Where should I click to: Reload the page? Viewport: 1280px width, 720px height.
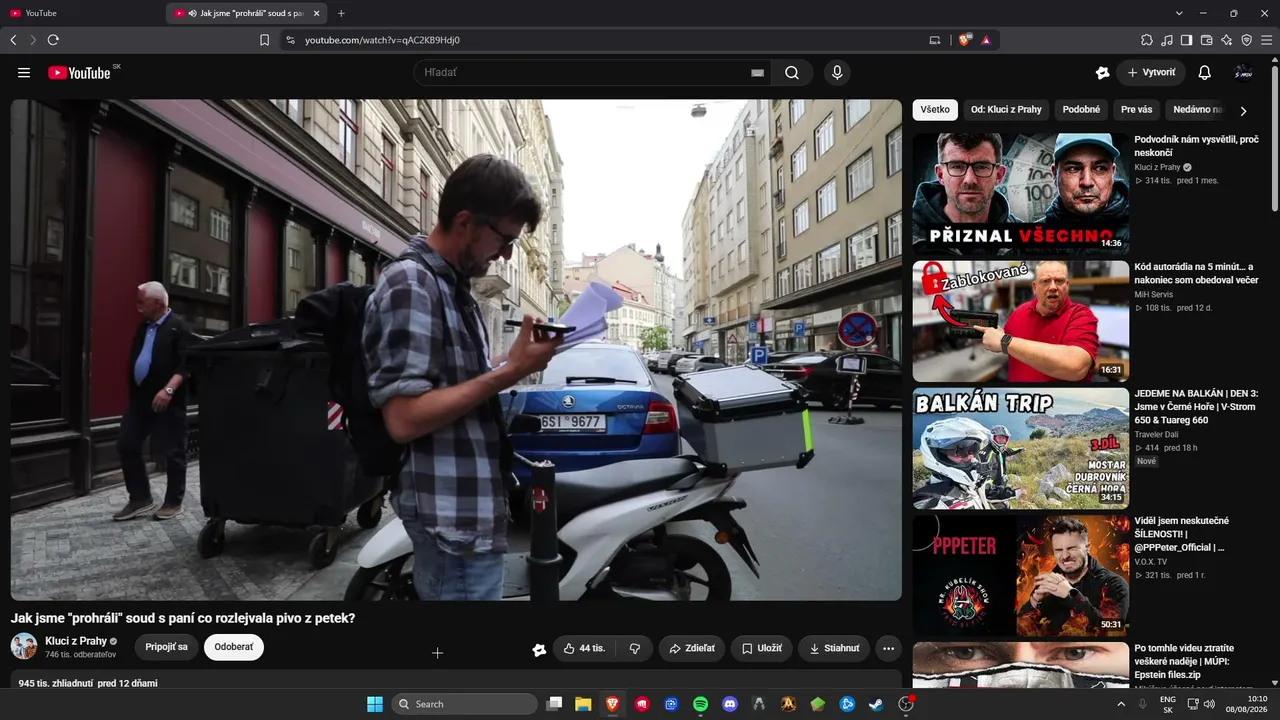click(x=53, y=40)
